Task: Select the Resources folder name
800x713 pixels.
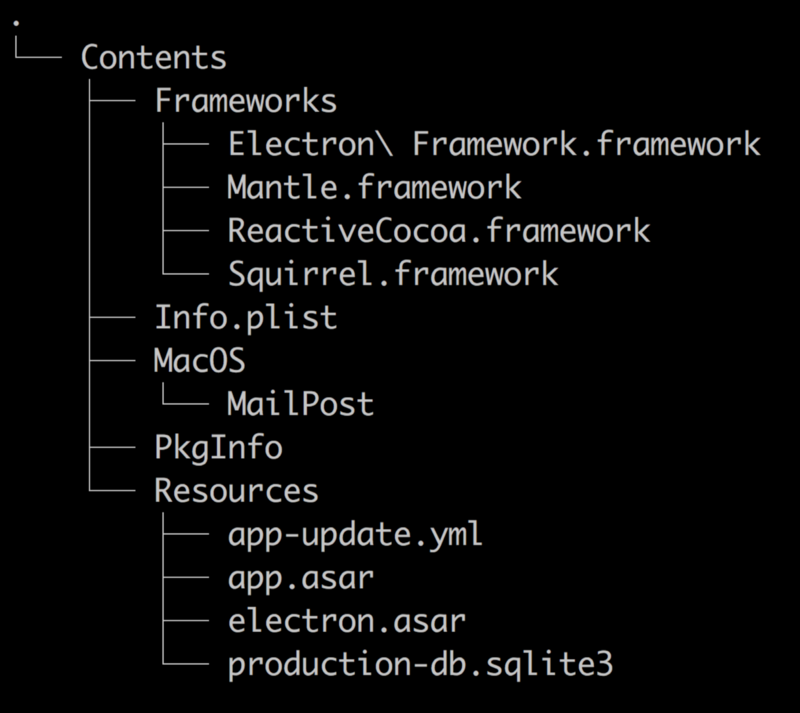Action: [236, 491]
